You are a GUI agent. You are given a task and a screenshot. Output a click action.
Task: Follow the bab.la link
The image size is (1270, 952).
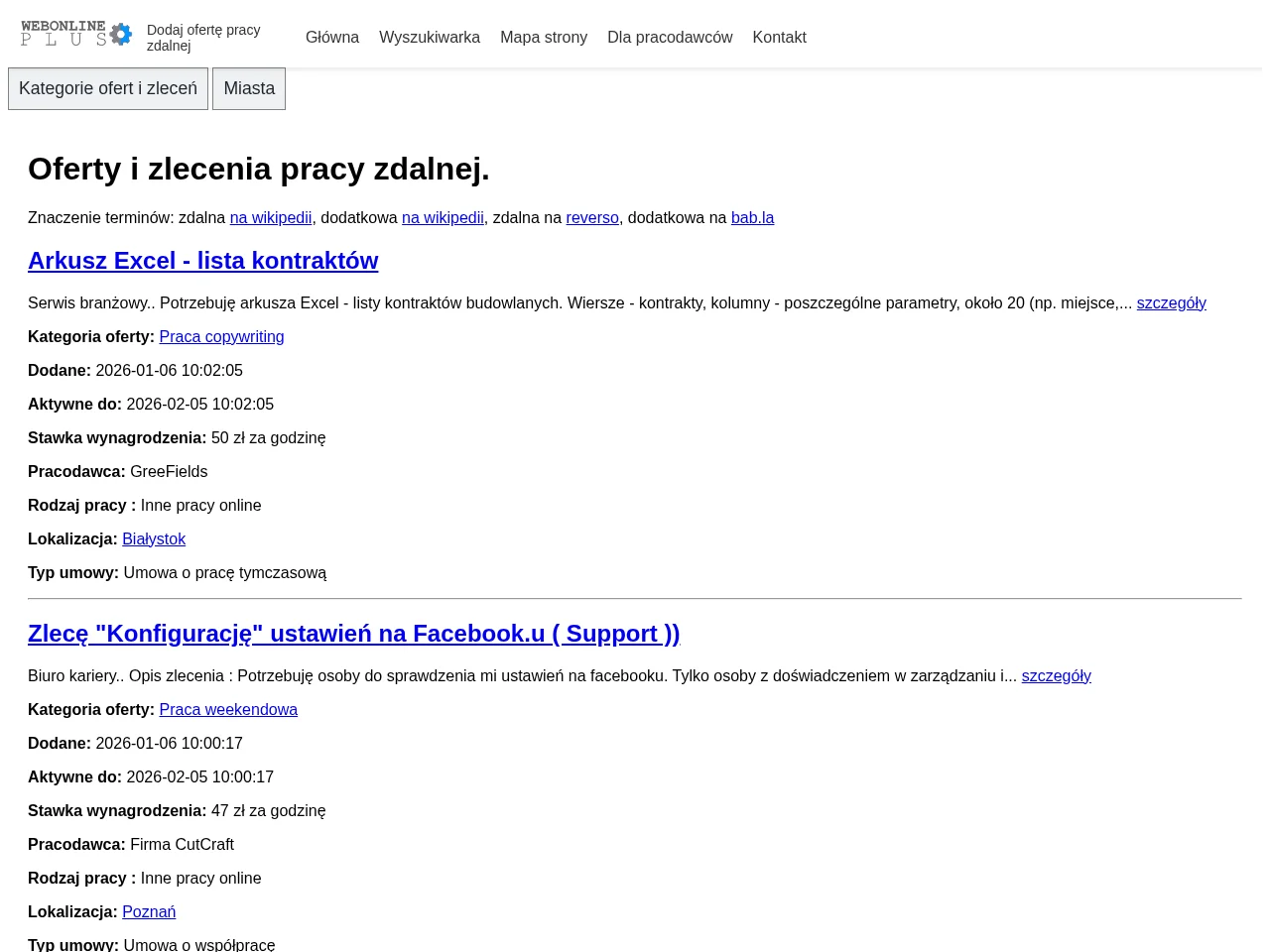752,217
